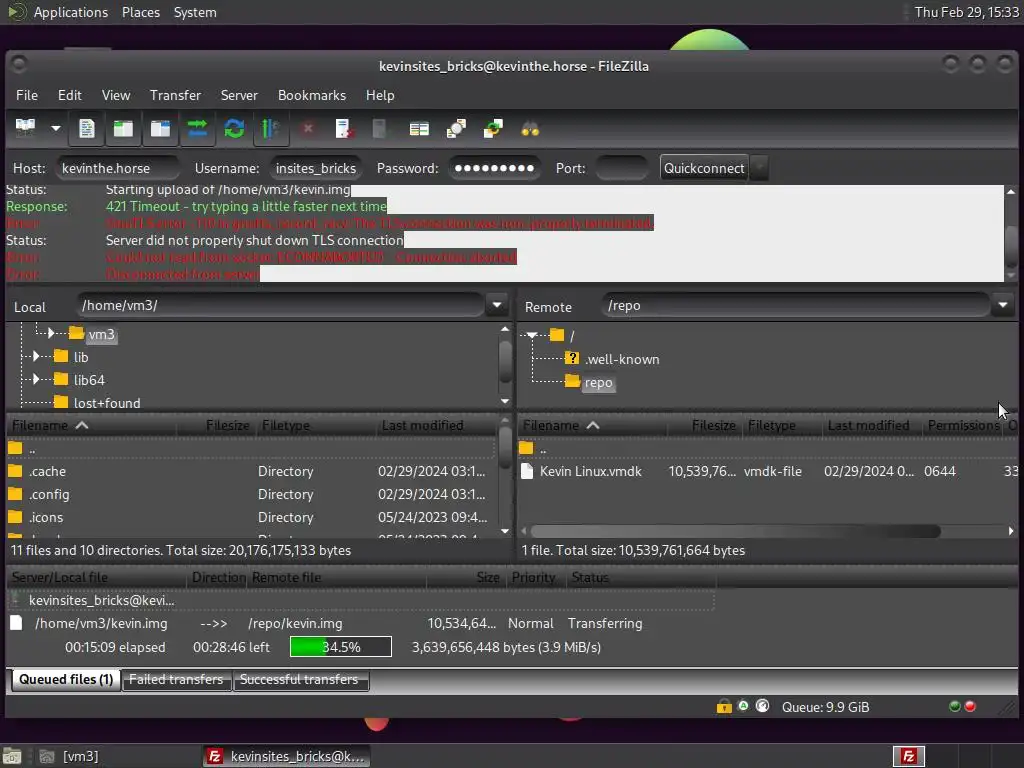1024x768 pixels.
Task: Click the speed limits status icon
Action: click(x=762, y=706)
